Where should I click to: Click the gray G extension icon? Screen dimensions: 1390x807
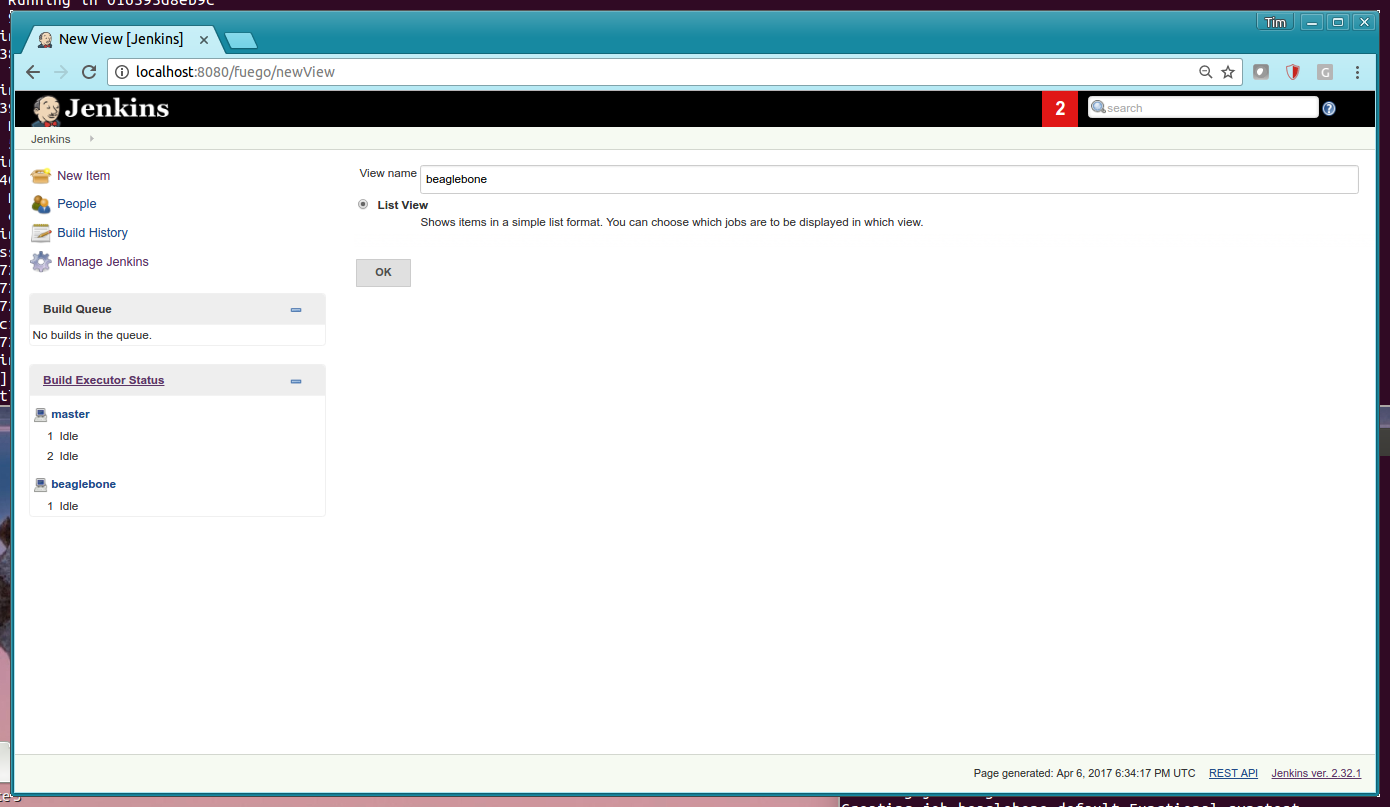coord(1325,72)
